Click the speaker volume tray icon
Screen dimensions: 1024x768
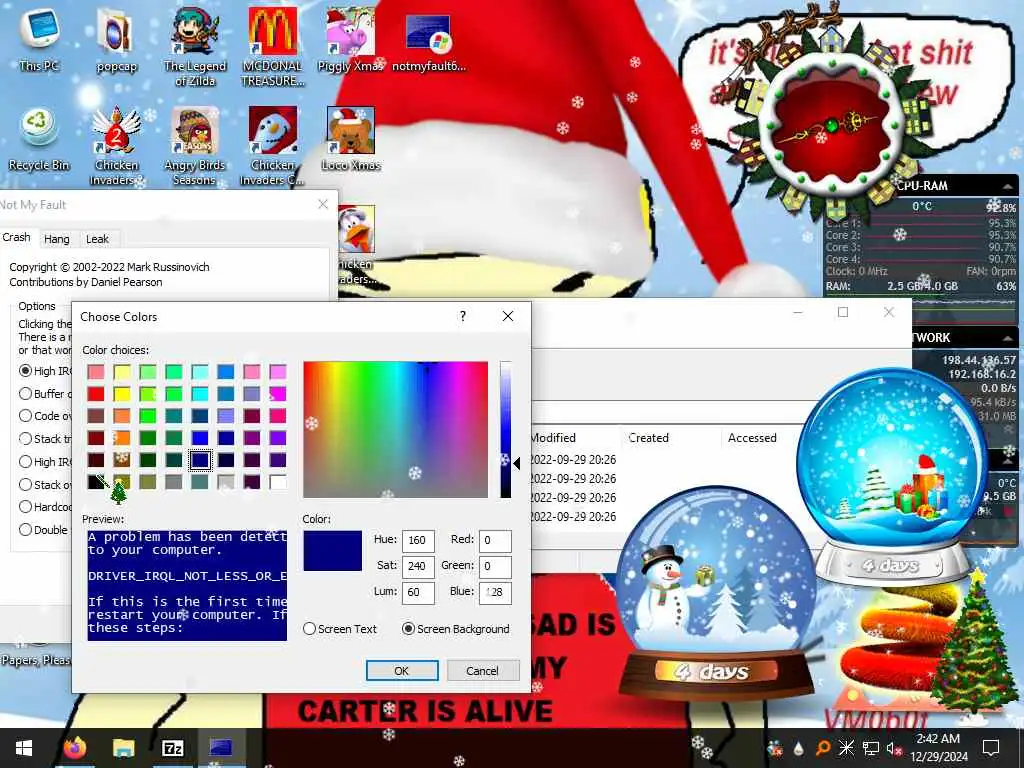coord(893,748)
